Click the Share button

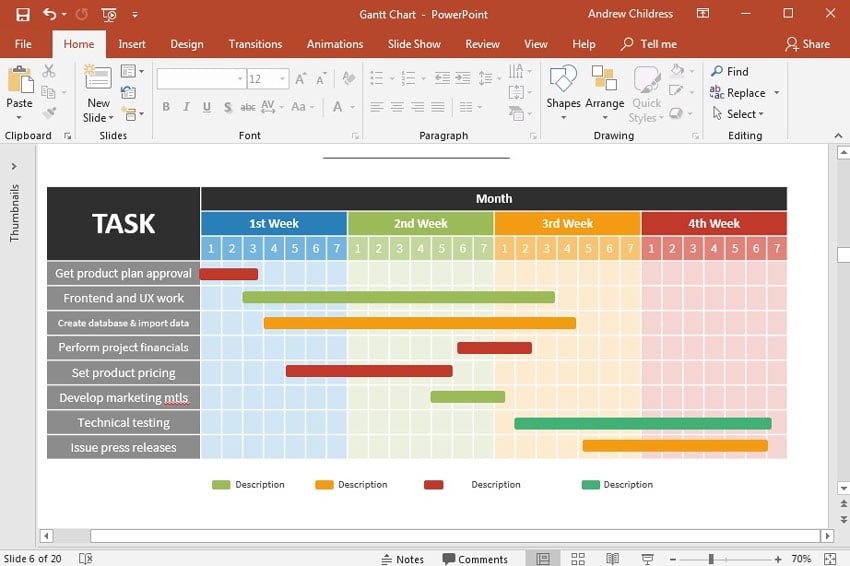(x=808, y=44)
